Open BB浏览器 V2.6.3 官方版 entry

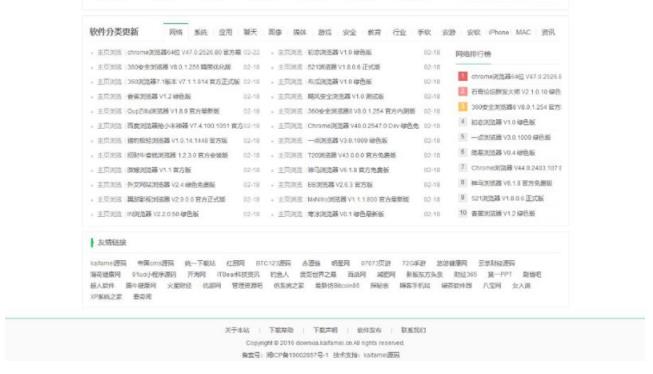[340, 185]
